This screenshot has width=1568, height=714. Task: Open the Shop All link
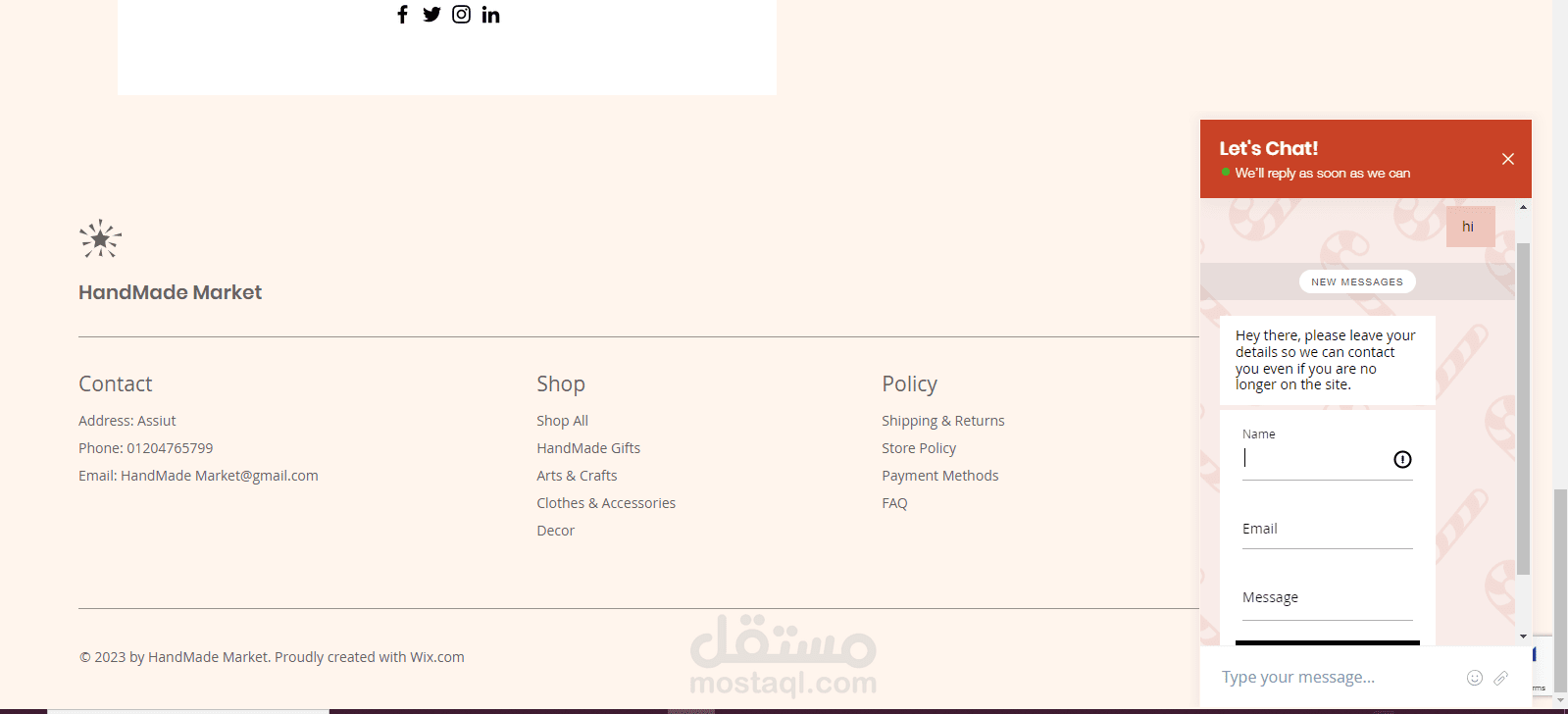562,421
